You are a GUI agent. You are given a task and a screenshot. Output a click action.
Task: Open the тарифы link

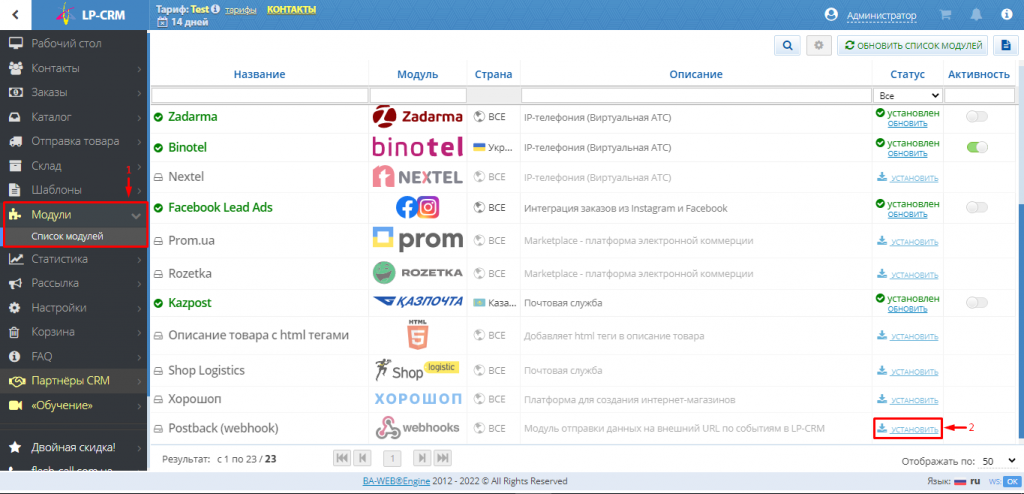coord(241,10)
